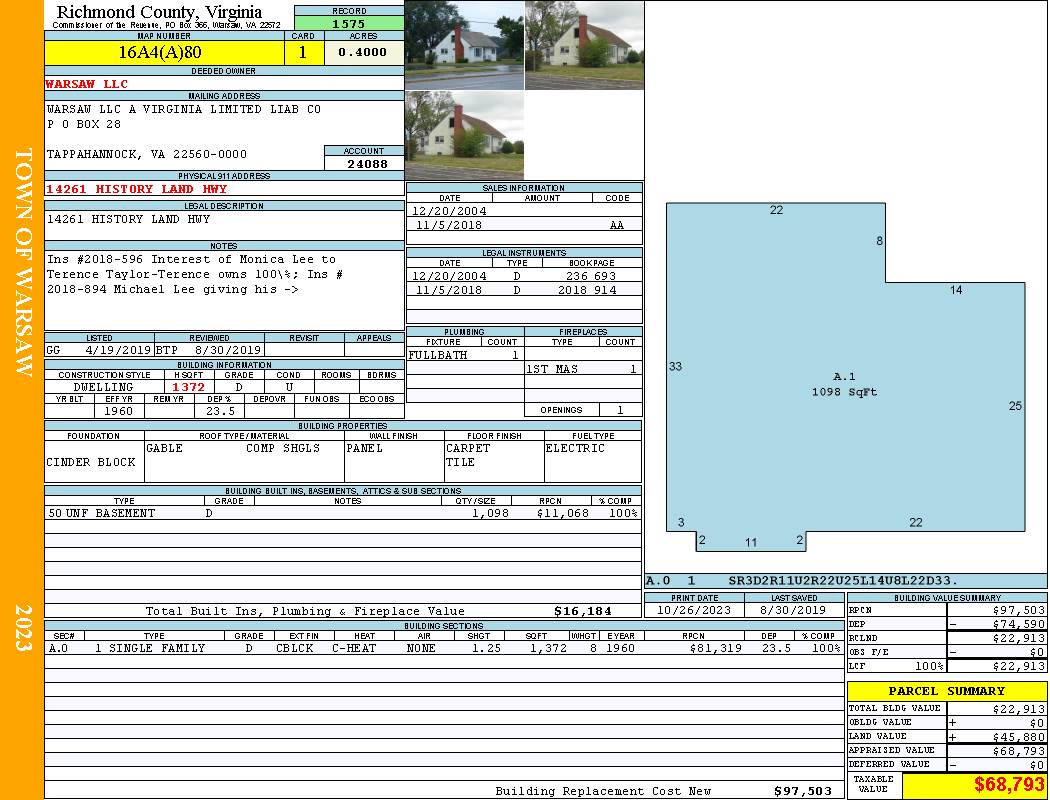1050x800 pixels.
Task: Click inside the notes text box
Action: coord(224,290)
